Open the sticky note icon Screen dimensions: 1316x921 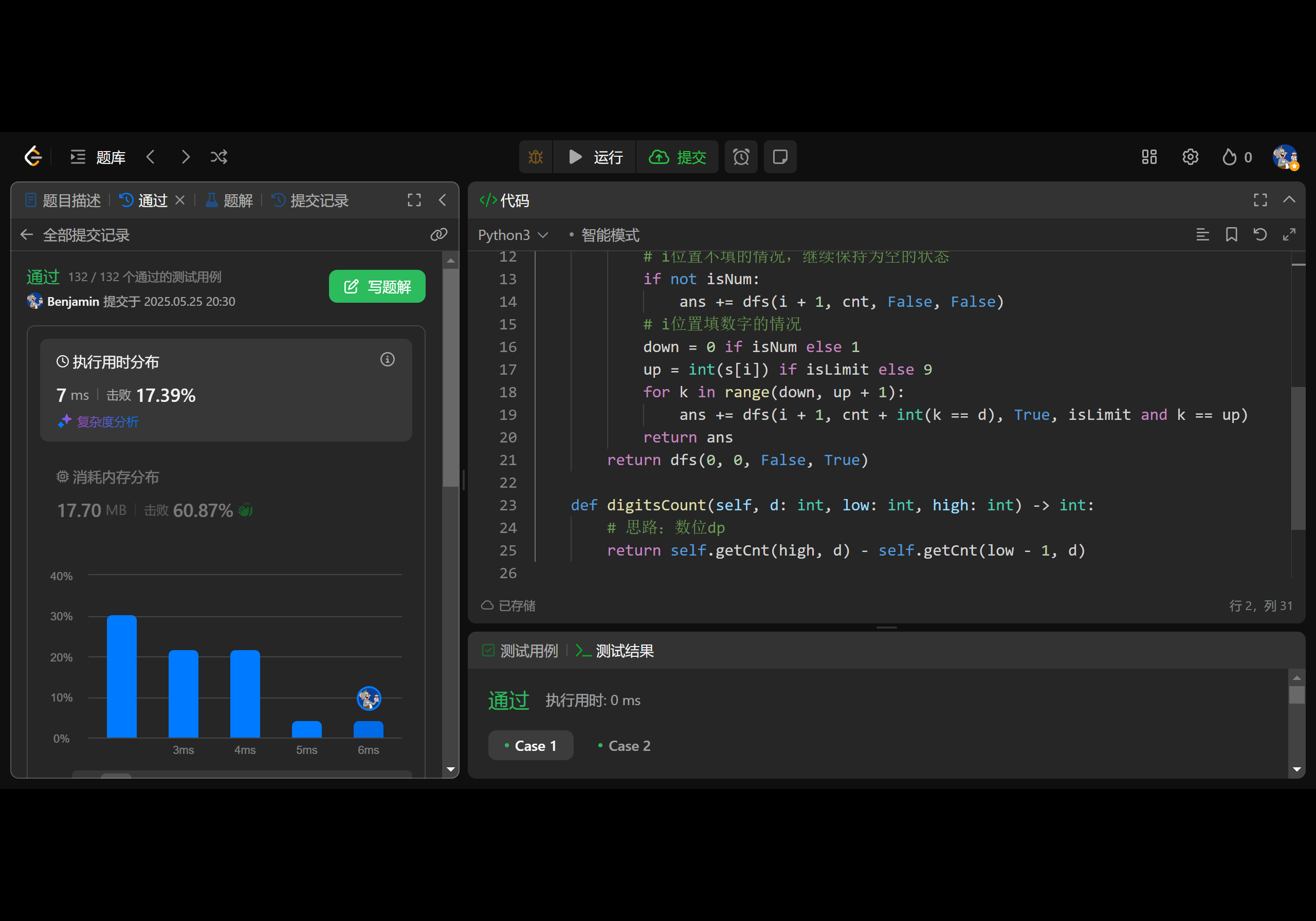tap(779, 157)
